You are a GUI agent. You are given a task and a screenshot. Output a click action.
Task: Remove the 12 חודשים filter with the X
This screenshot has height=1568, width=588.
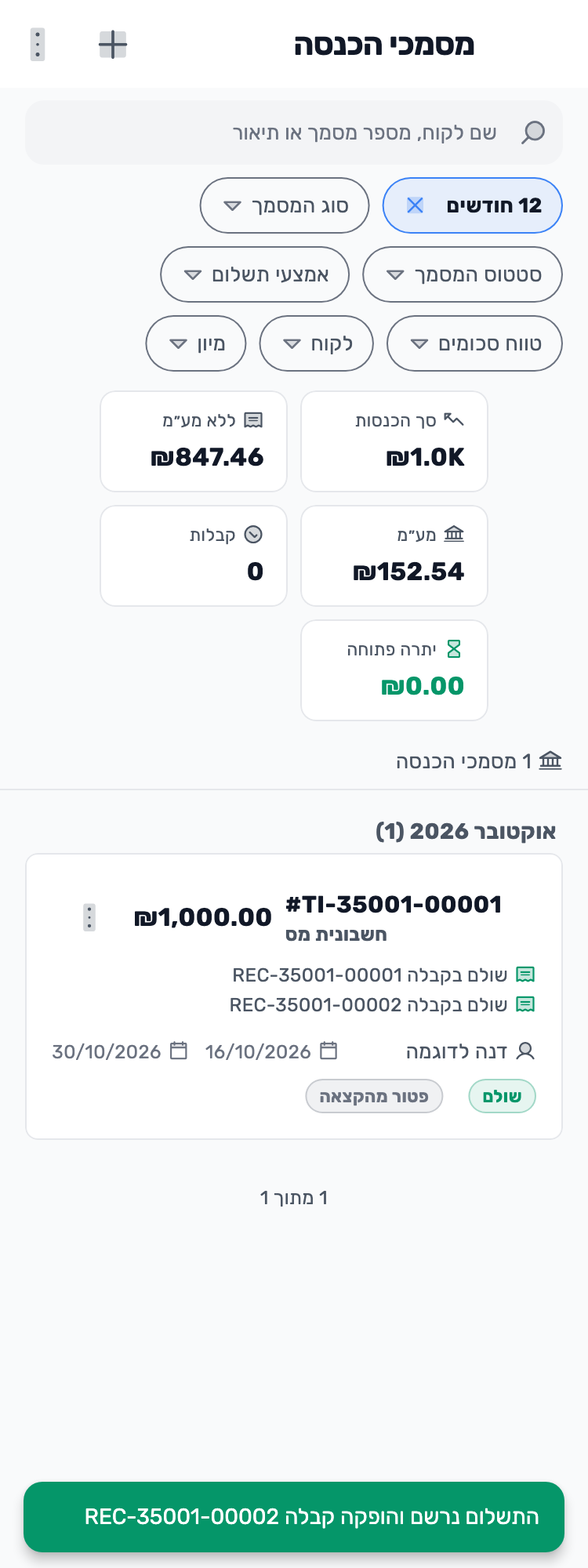415,205
